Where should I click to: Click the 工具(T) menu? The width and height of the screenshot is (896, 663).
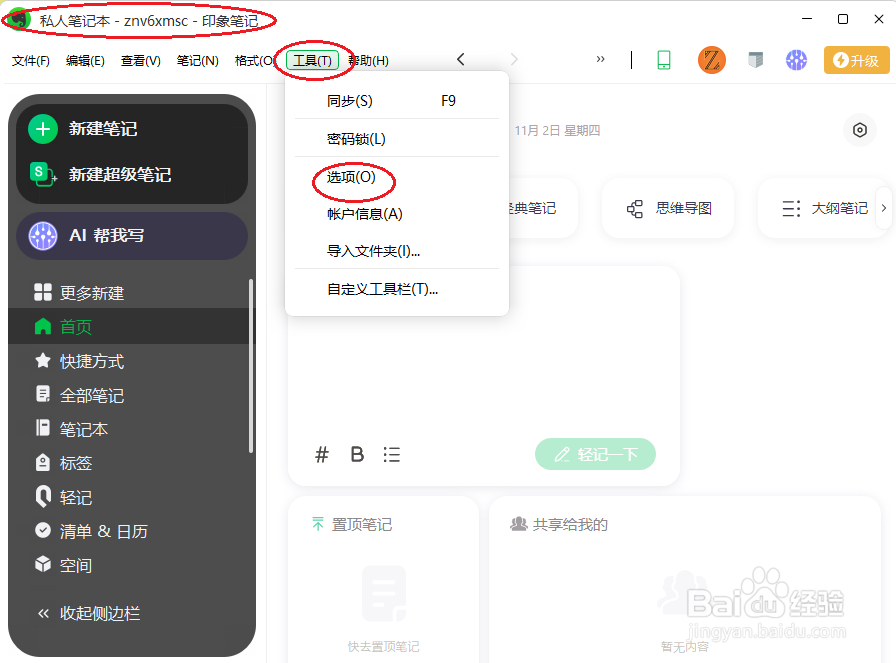pyautogui.click(x=313, y=61)
